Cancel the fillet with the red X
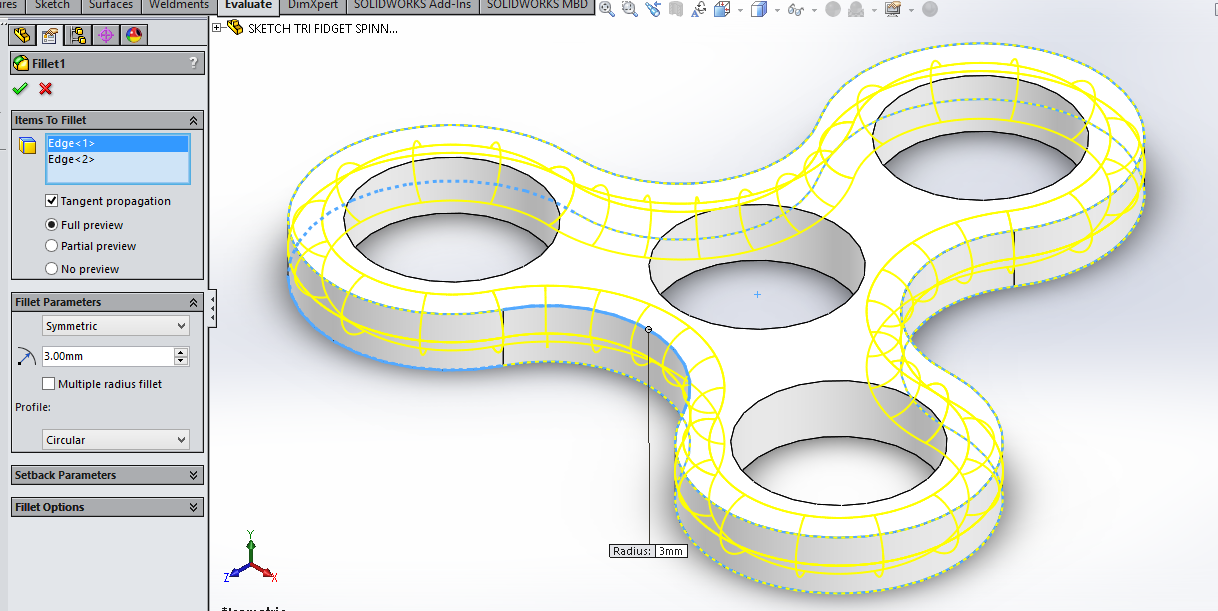 (x=45, y=89)
